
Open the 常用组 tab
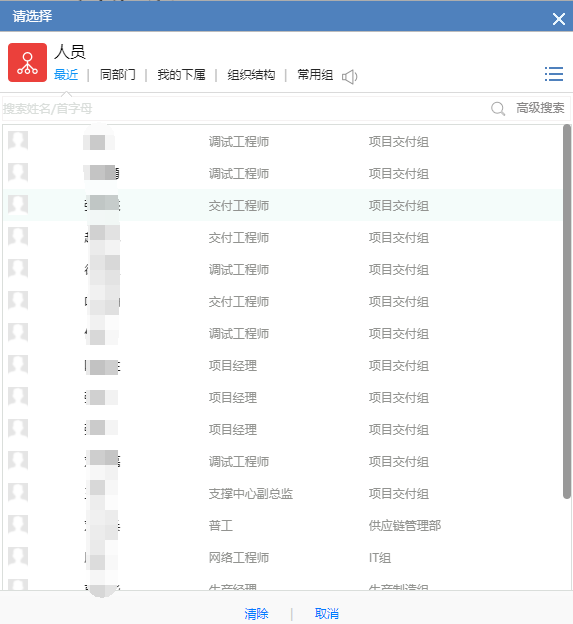[315, 74]
